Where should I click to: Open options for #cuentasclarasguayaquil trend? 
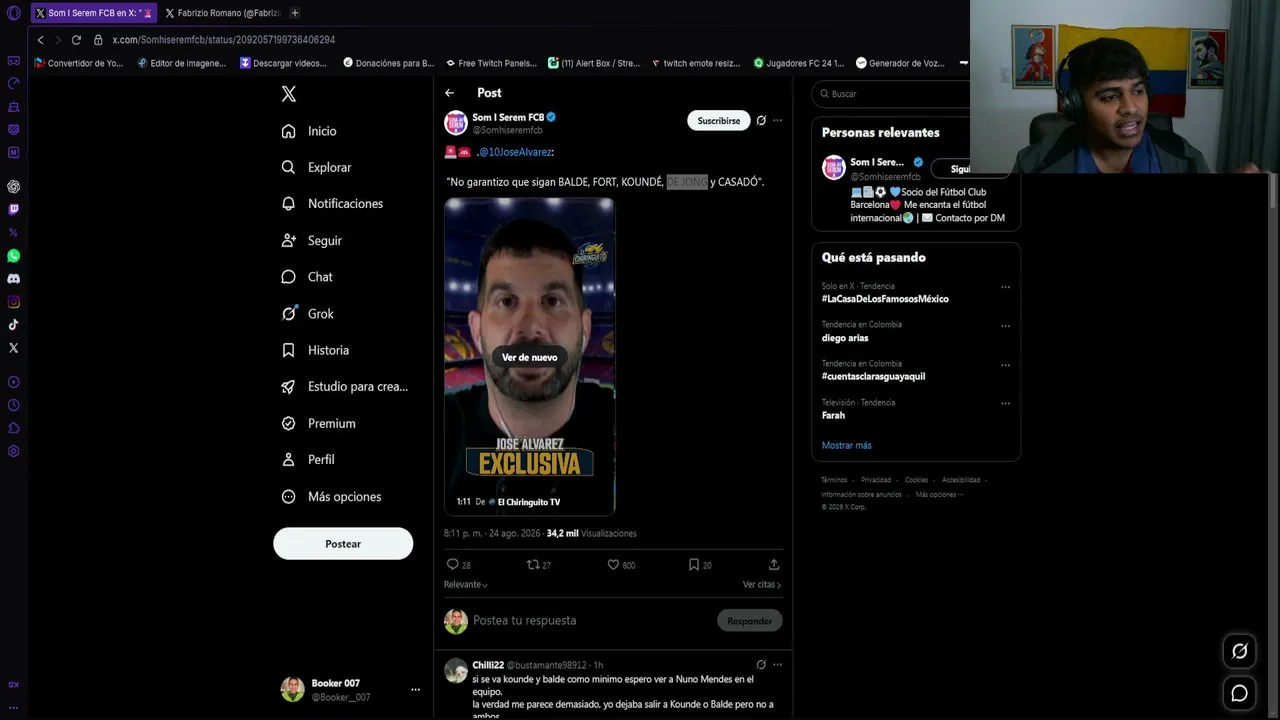pos(1005,365)
